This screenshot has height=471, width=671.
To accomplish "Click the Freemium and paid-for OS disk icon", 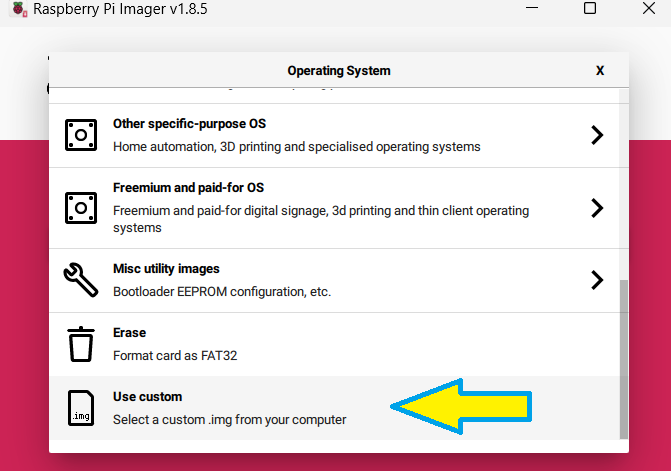I will 81,207.
